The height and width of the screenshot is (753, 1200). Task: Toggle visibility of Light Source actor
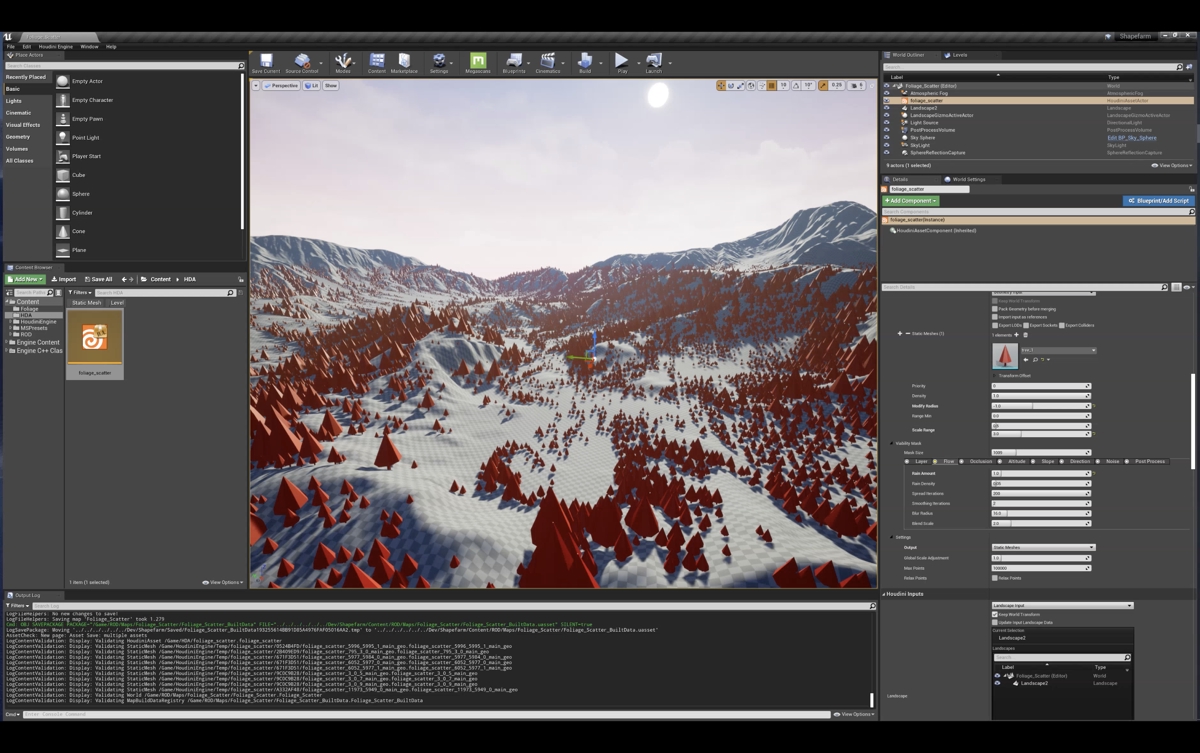click(886, 123)
